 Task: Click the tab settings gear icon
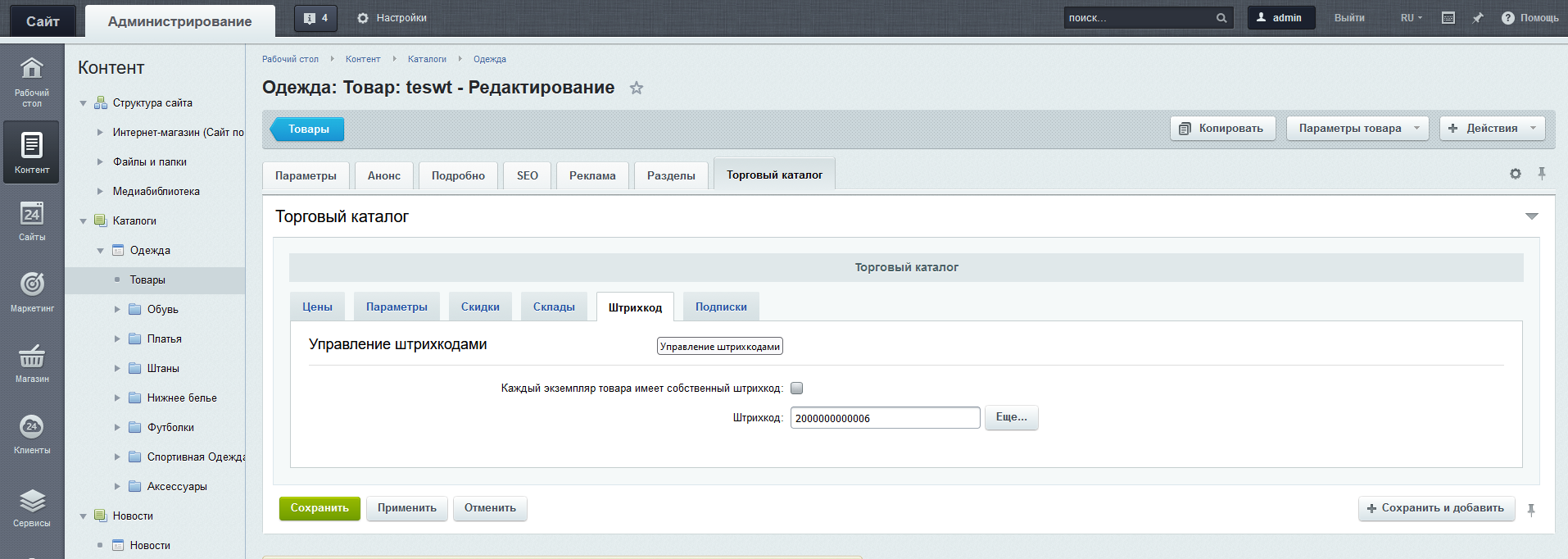(1515, 174)
